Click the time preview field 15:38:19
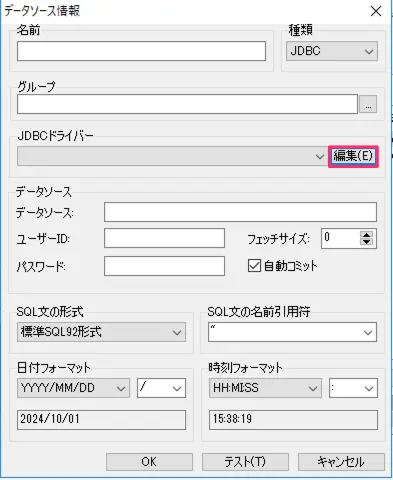Image resolution: width=393 pixels, height=480 pixels. pos(293,420)
